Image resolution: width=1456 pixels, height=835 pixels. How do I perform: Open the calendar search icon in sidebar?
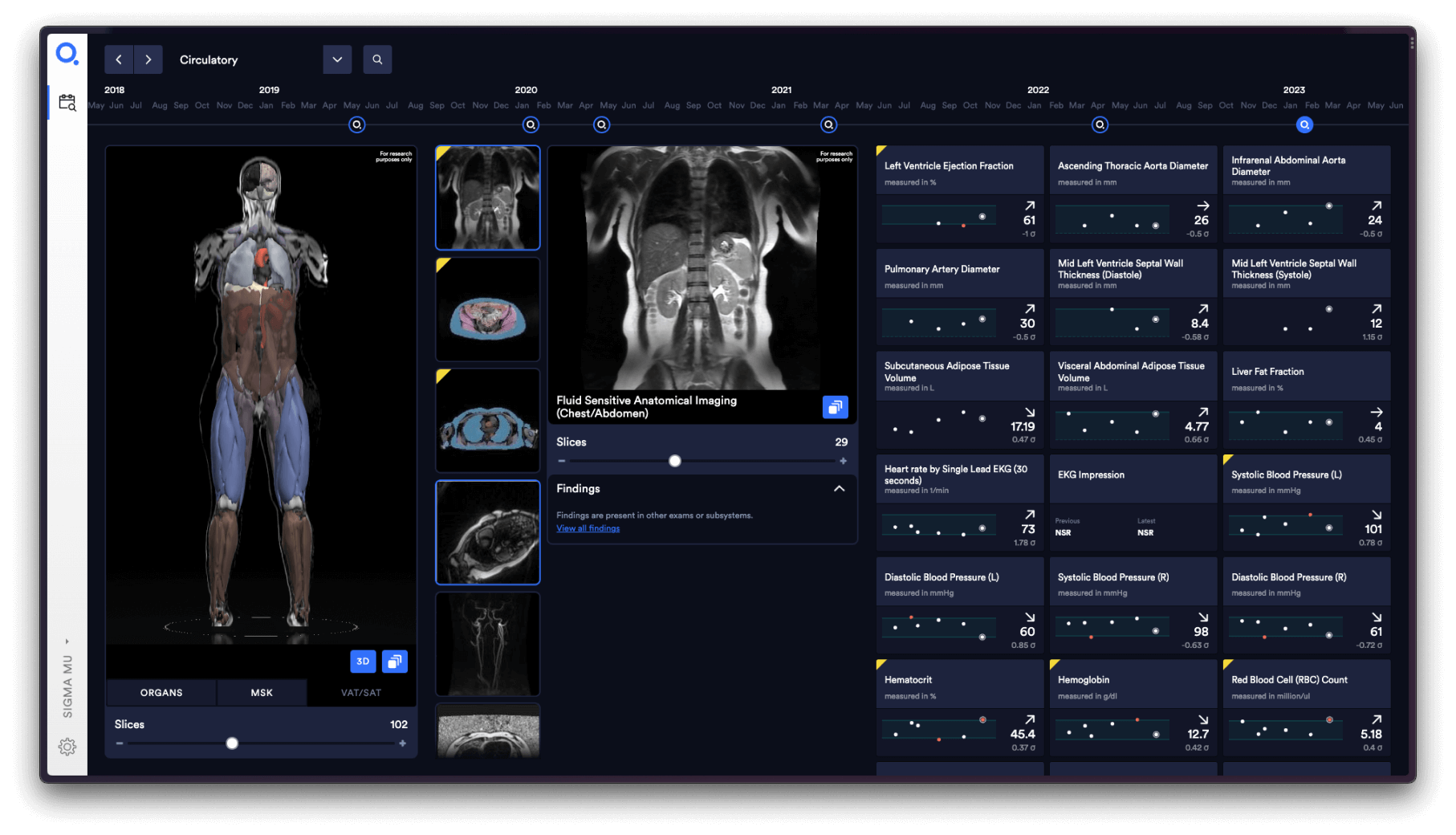[x=67, y=103]
